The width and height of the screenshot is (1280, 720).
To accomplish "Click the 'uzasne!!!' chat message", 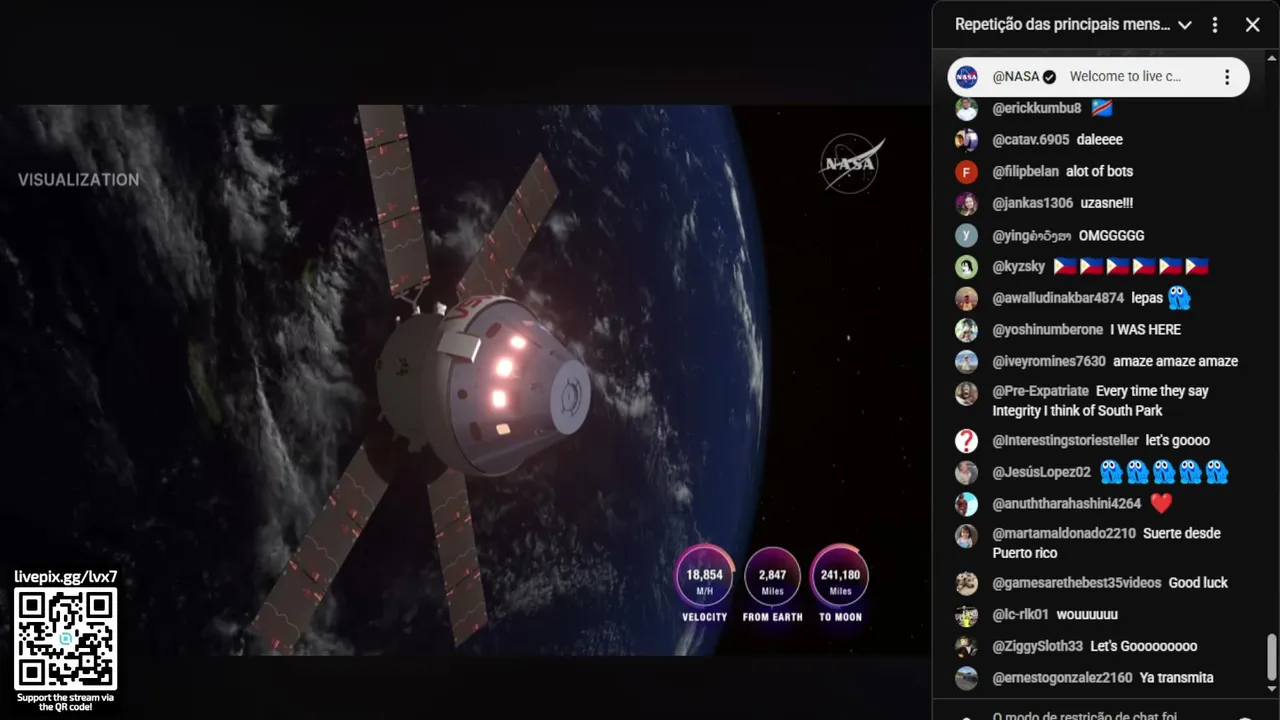I will point(1107,203).
